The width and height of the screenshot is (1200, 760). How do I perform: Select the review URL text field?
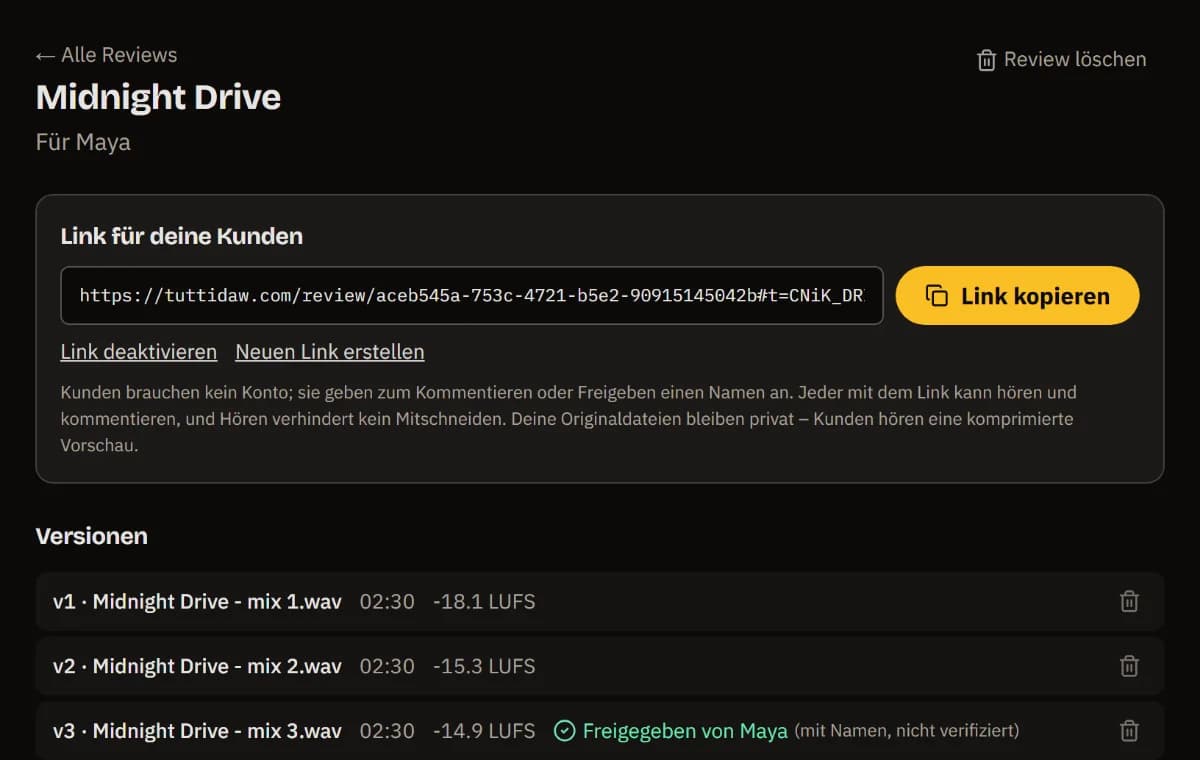click(472, 296)
